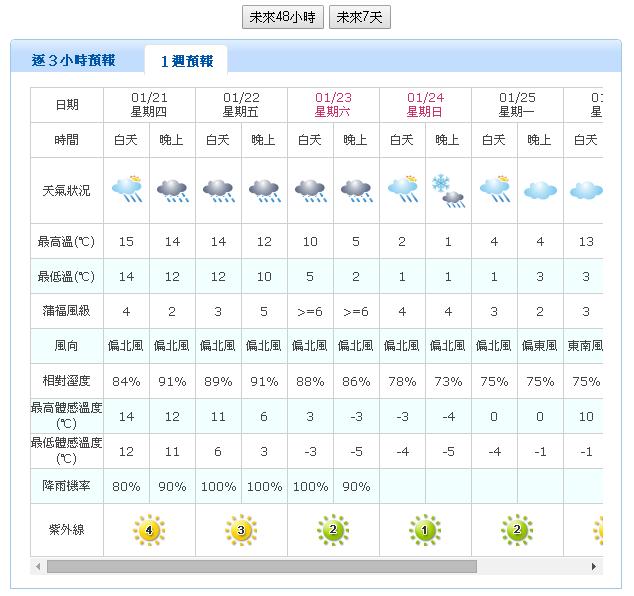Click the horizontal scrollbar thumb

coord(262,566)
